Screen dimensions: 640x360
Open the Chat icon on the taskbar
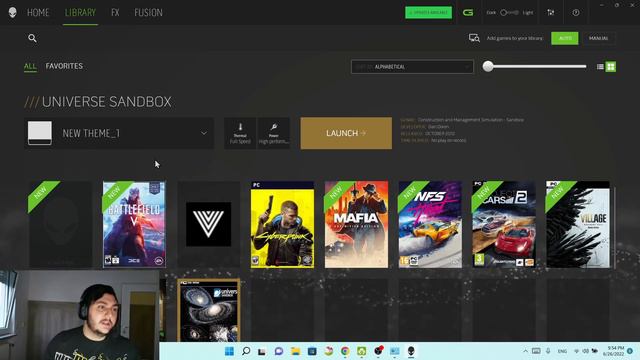click(279, 351)
